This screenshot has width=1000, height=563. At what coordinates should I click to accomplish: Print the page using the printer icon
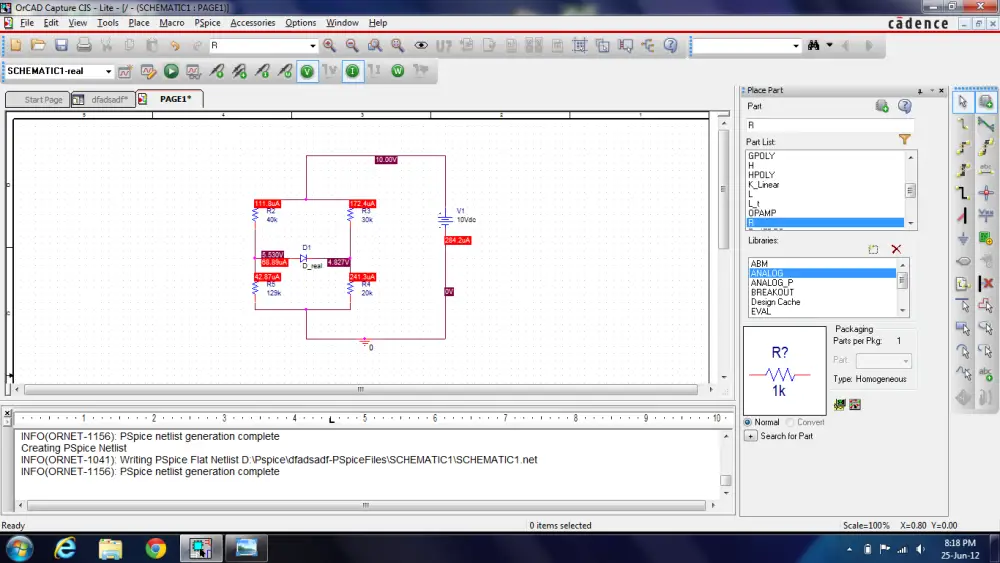pos(84,45)
